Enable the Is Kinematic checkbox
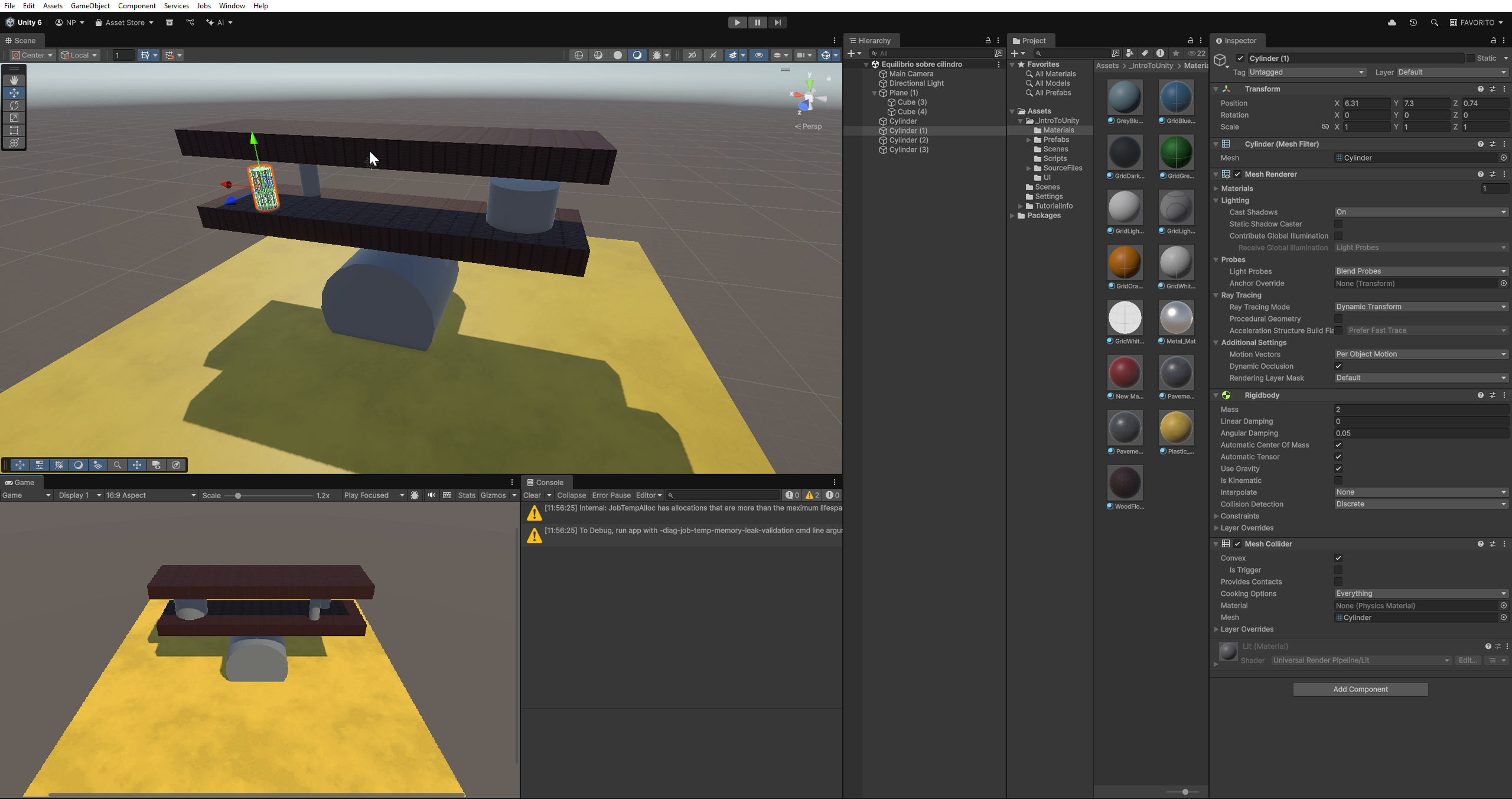 1338,480
